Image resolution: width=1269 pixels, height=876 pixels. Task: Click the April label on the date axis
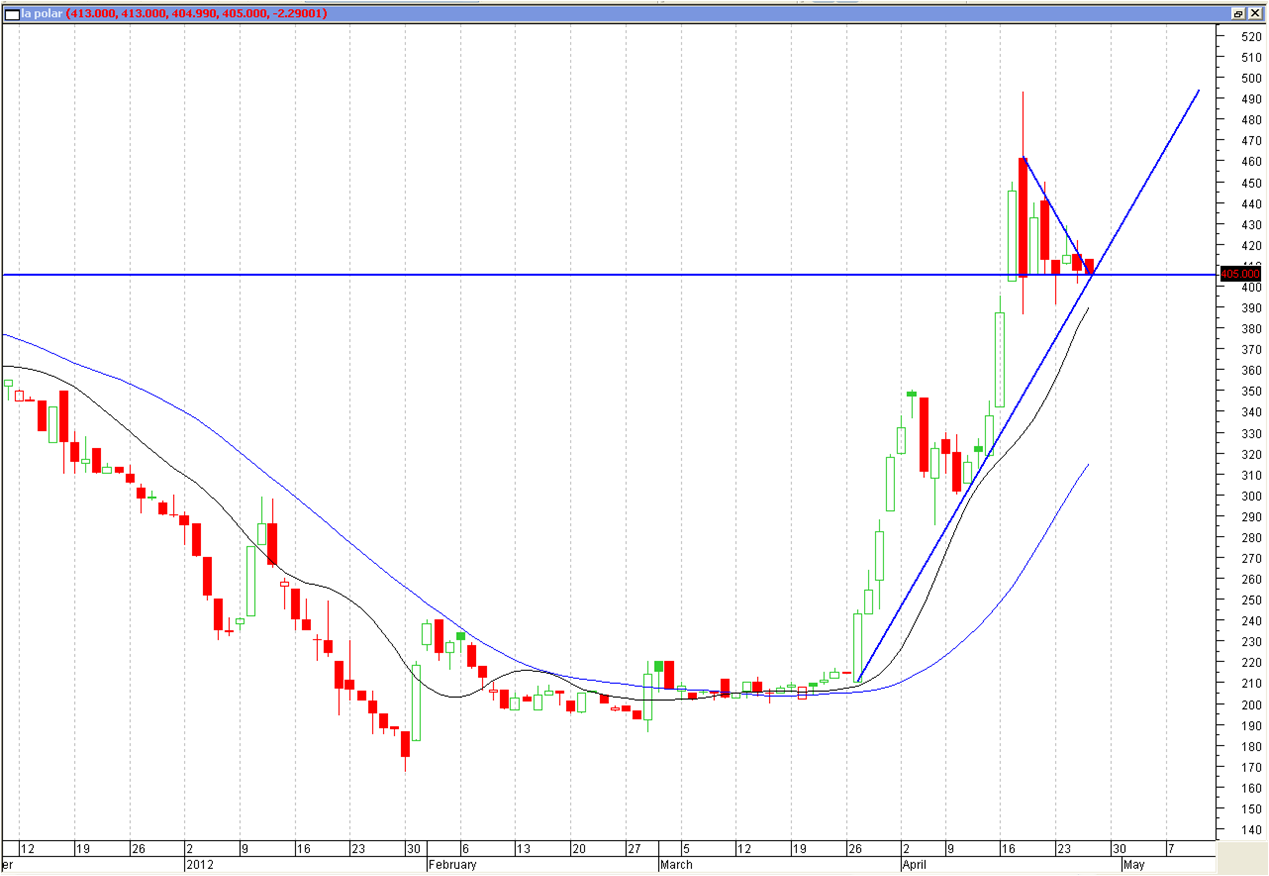916,864
